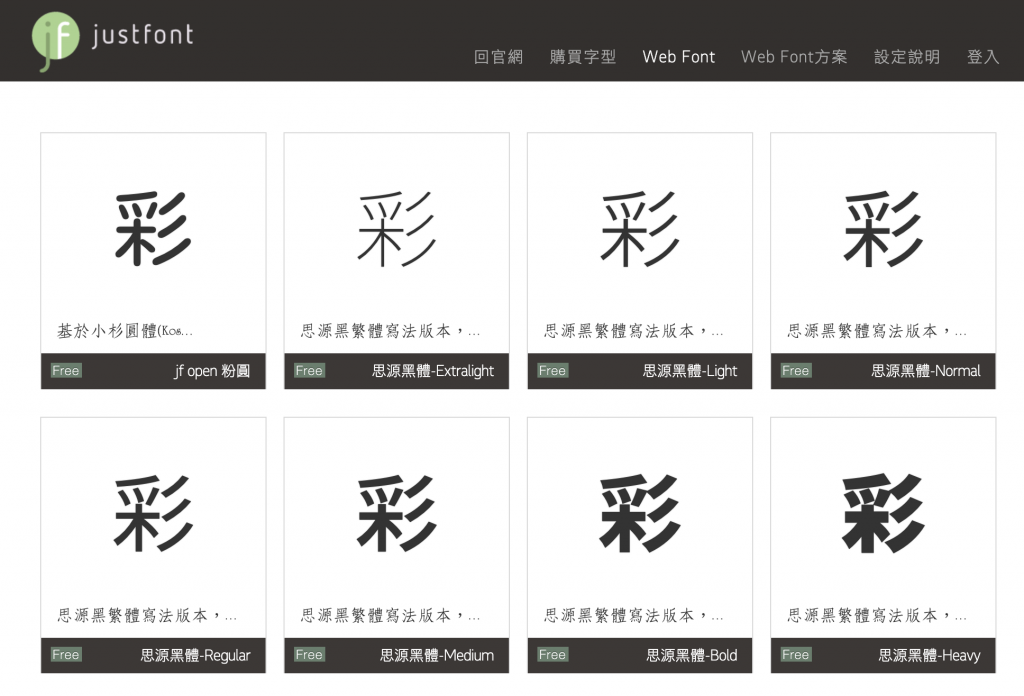The width and height of the screenshot is (1024, 696).
Task: Select the 思源黑體-Heavy font name
Action: pos(929,655)
